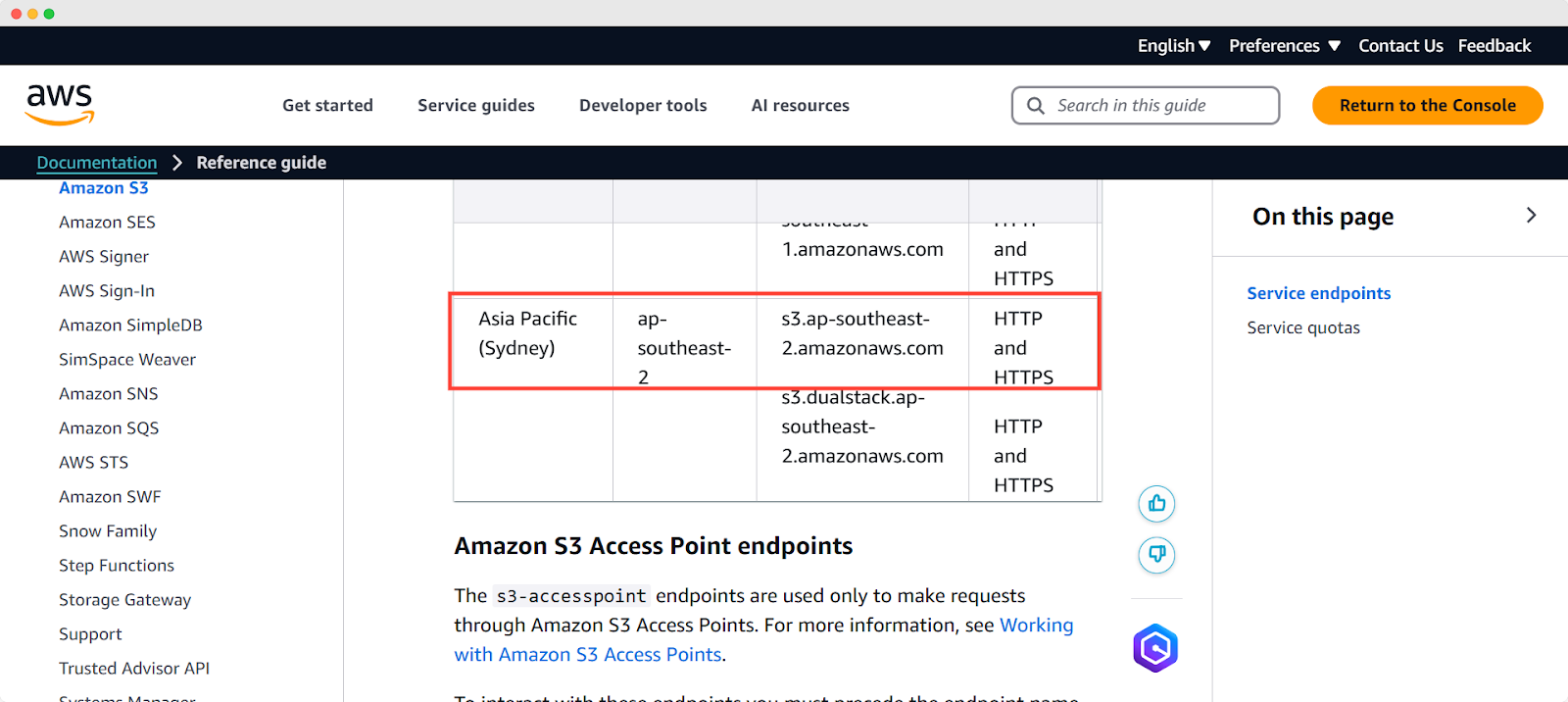This screenshot has width=1568, height=702.
Task: Open the English language dropdown
Action: 1205,45
